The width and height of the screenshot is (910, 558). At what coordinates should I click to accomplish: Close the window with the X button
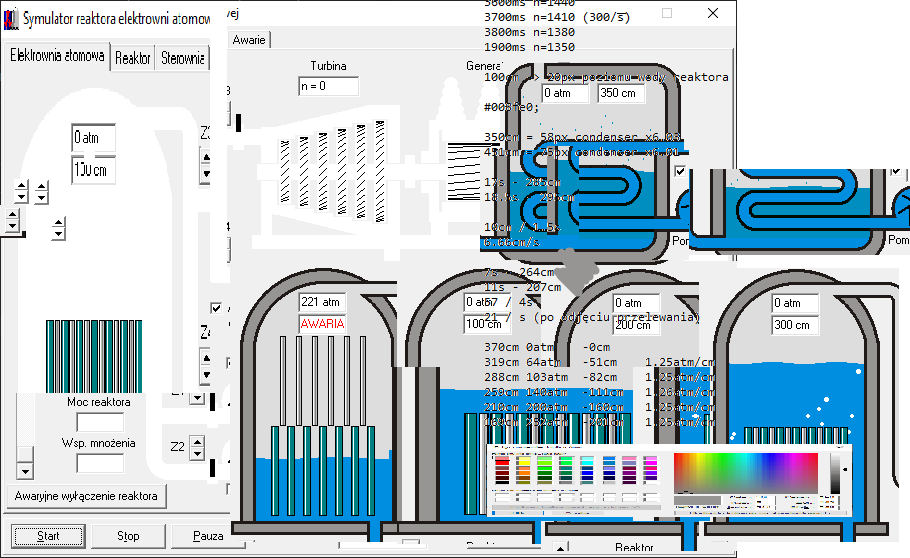712,14
